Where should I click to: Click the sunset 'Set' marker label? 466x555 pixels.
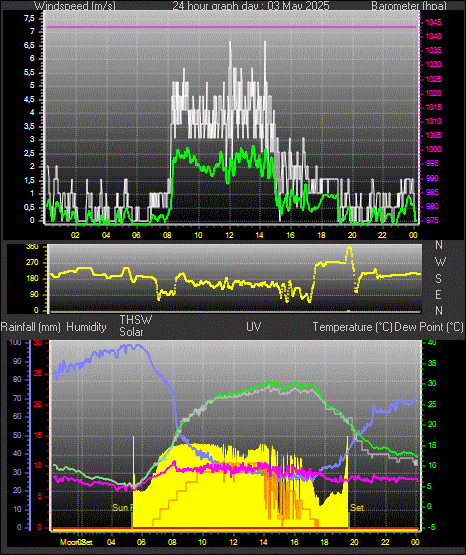(357, 508)
